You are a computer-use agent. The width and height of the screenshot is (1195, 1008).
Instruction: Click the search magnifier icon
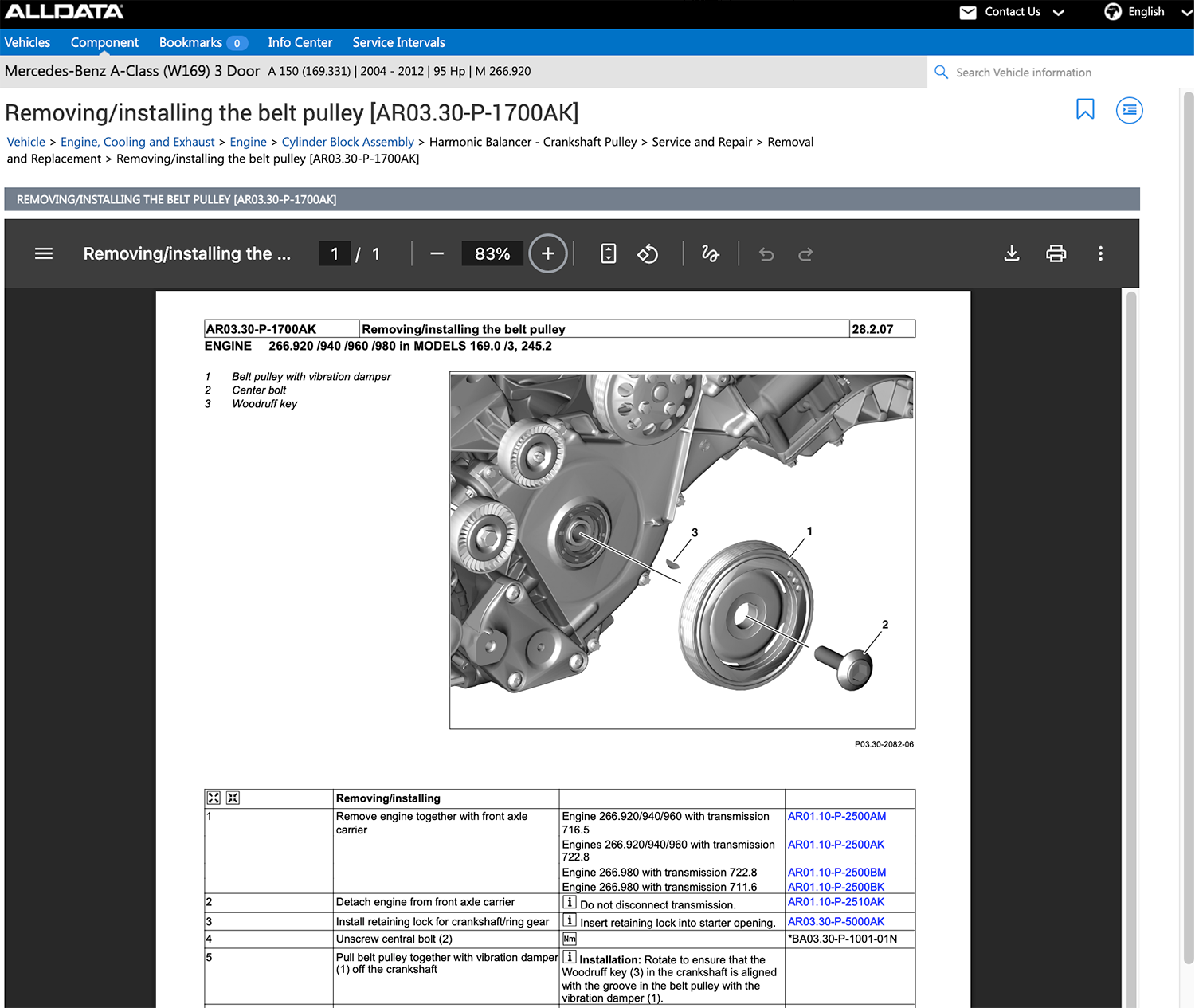tap(941, 72)
